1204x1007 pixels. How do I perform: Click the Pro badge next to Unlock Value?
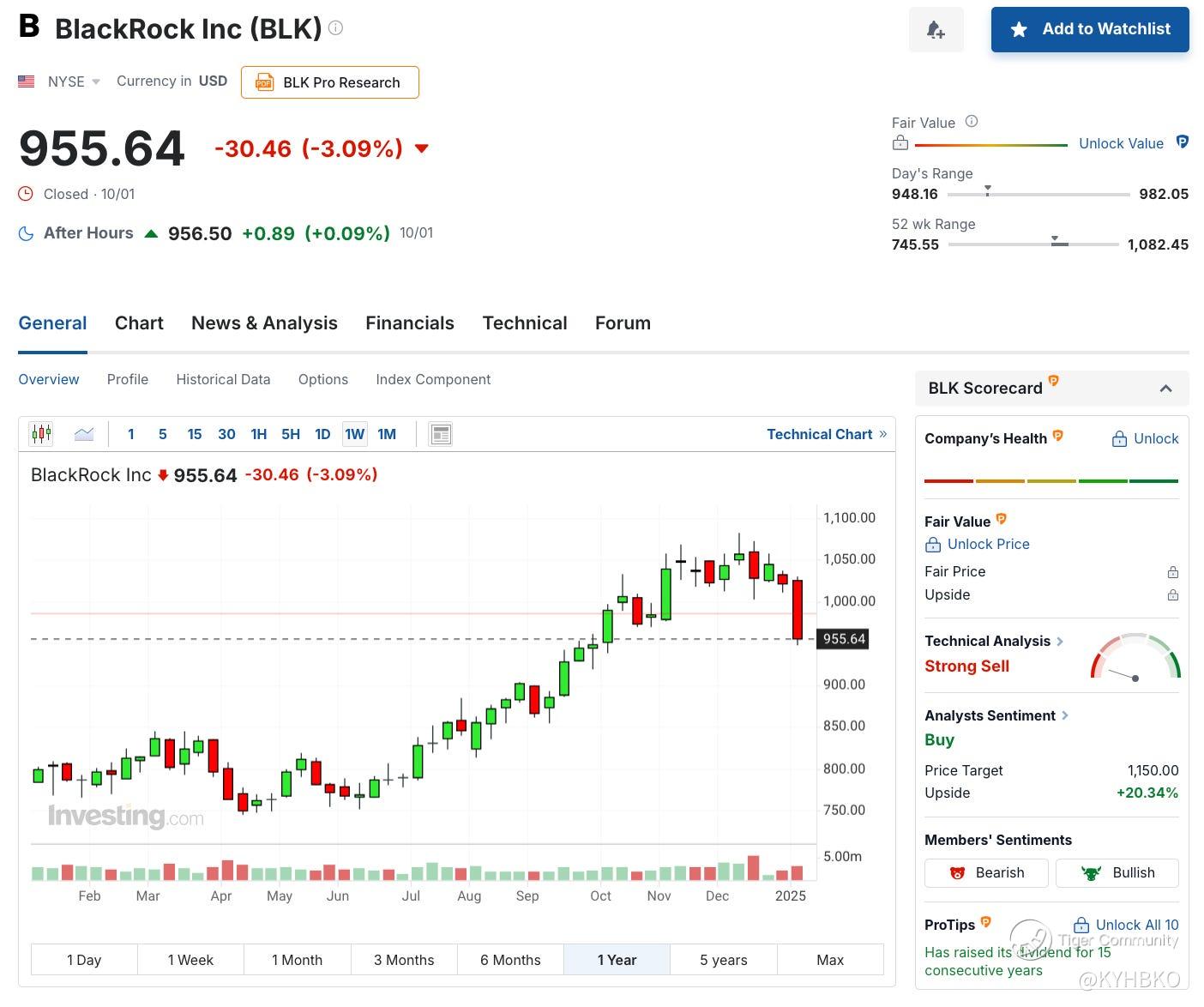(x=1182, y=142)
